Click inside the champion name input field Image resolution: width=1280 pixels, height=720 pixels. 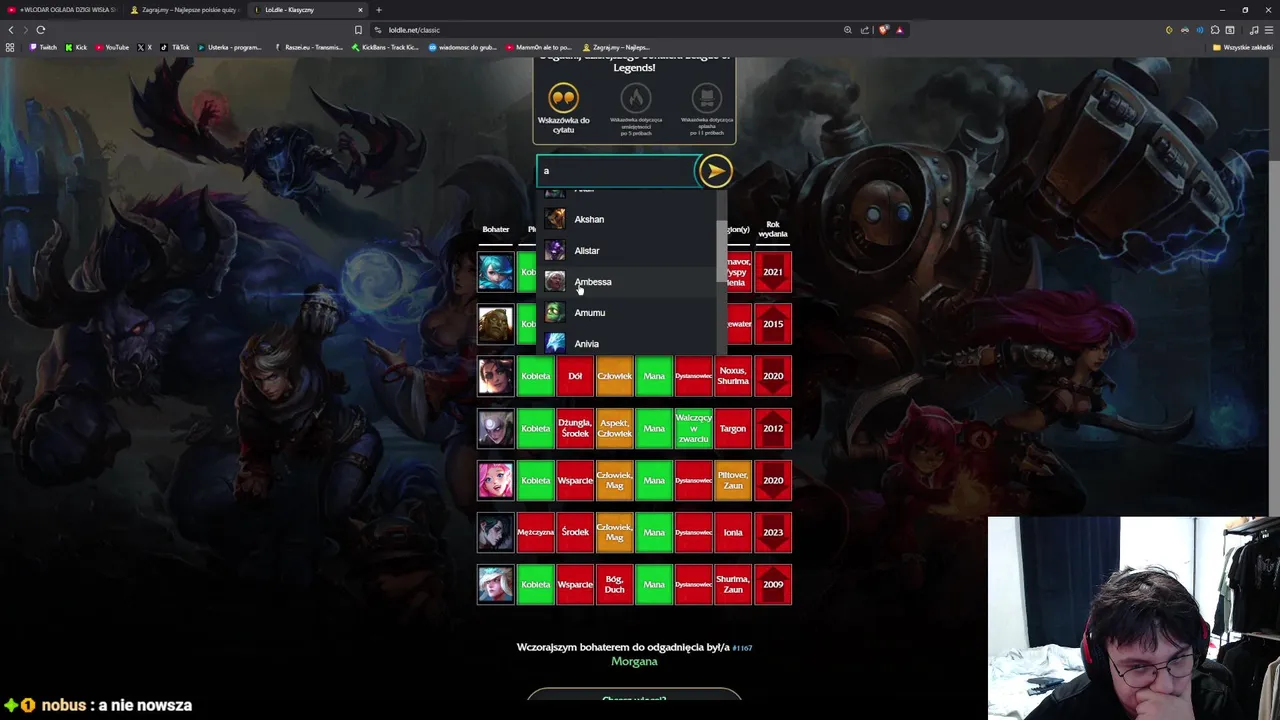point(617,171)
